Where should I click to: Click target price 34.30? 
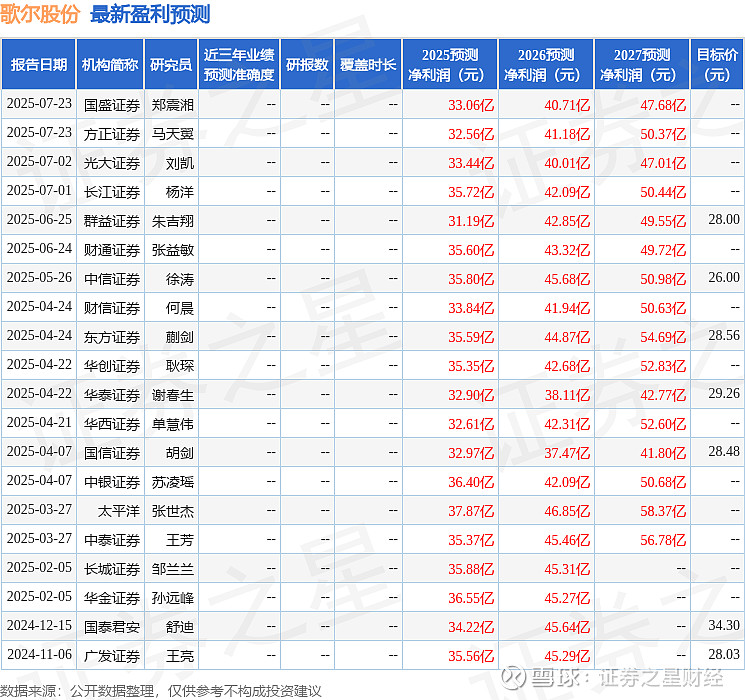click(724, 625)
